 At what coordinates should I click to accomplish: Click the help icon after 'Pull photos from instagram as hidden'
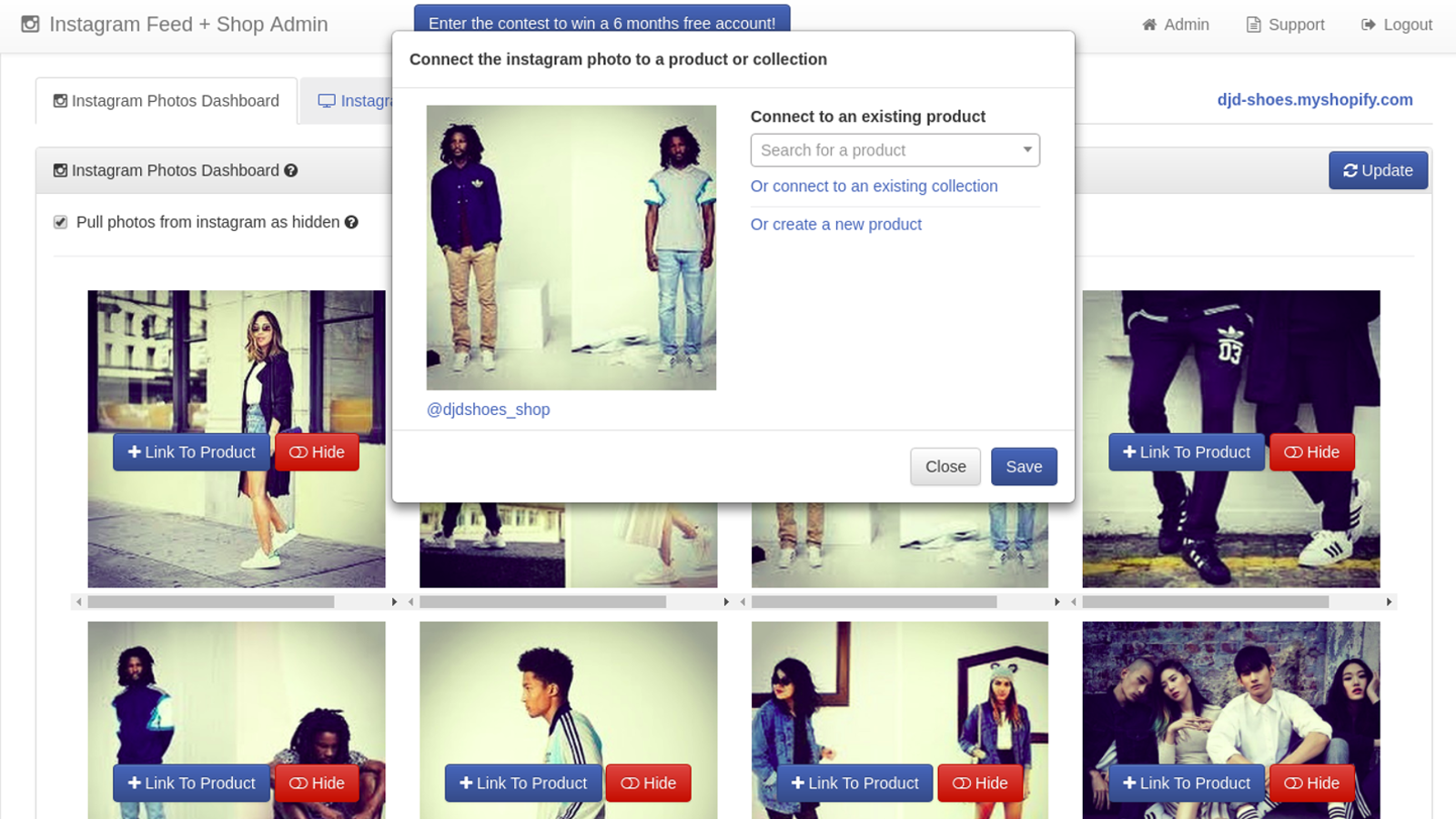coord(354,222)
